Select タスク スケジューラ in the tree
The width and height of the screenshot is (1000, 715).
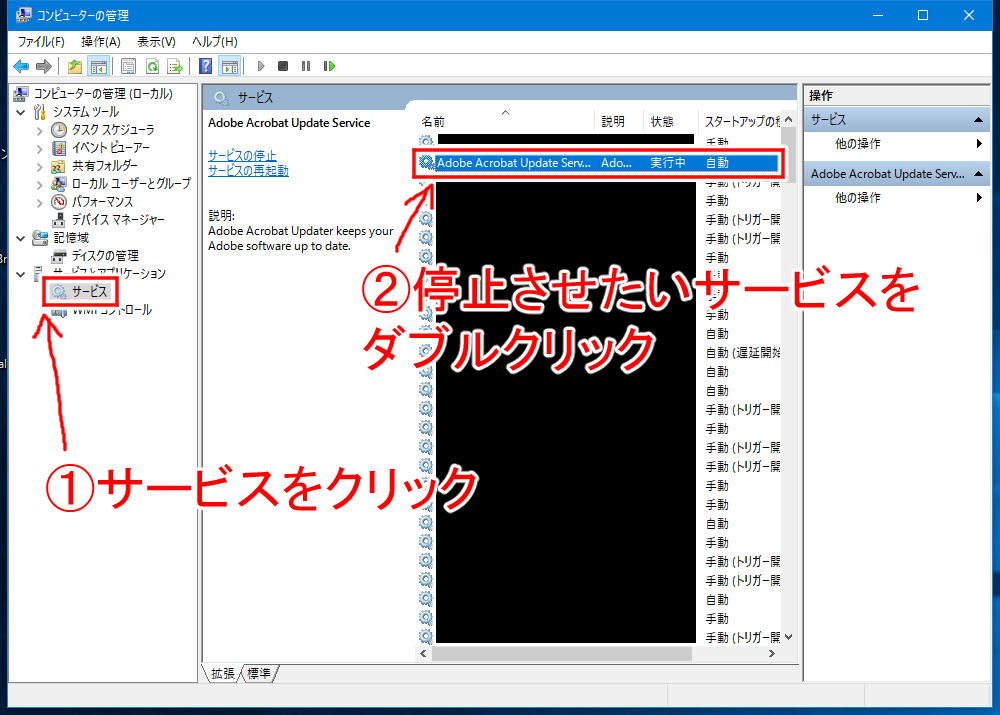coord(113,130)
